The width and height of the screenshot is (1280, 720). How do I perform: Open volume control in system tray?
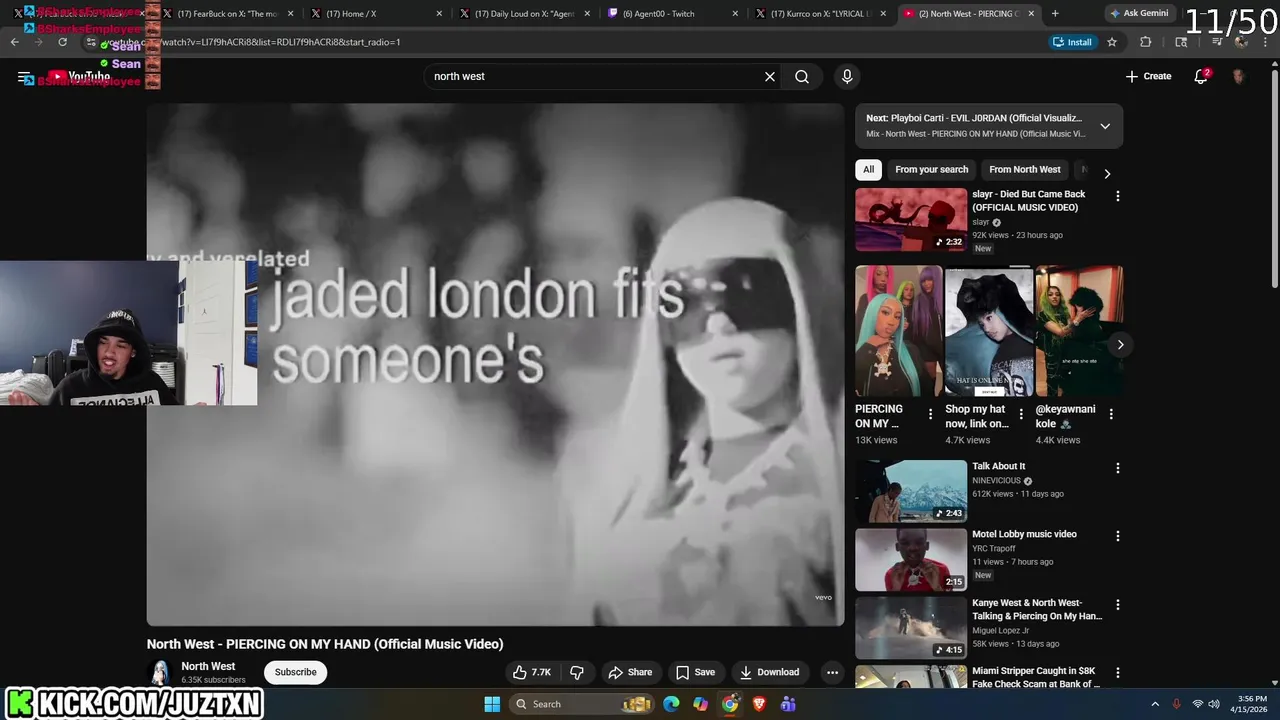[1216, 704]
